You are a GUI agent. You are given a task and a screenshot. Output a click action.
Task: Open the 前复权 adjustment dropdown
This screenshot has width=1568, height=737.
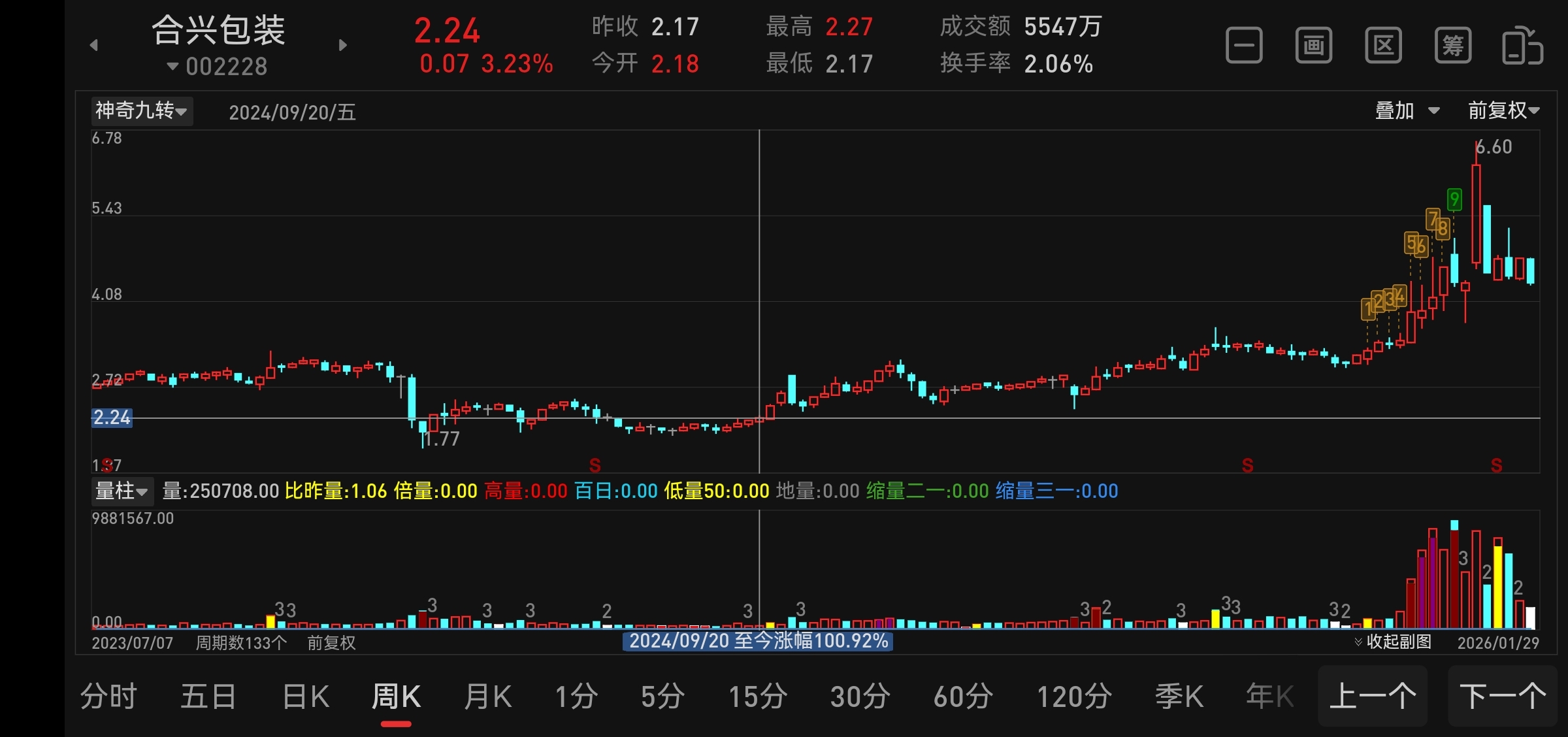pos(1503,110)
